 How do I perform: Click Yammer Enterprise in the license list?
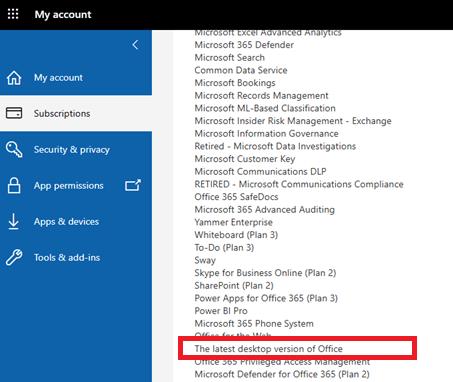(x=233, y=222)
